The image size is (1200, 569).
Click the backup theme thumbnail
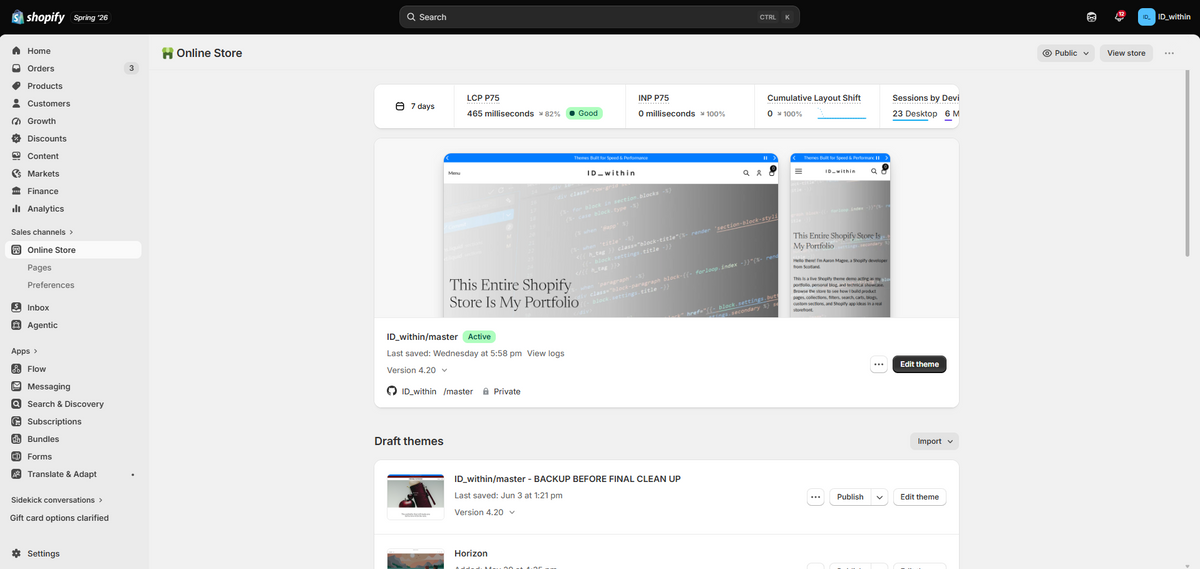415,496
